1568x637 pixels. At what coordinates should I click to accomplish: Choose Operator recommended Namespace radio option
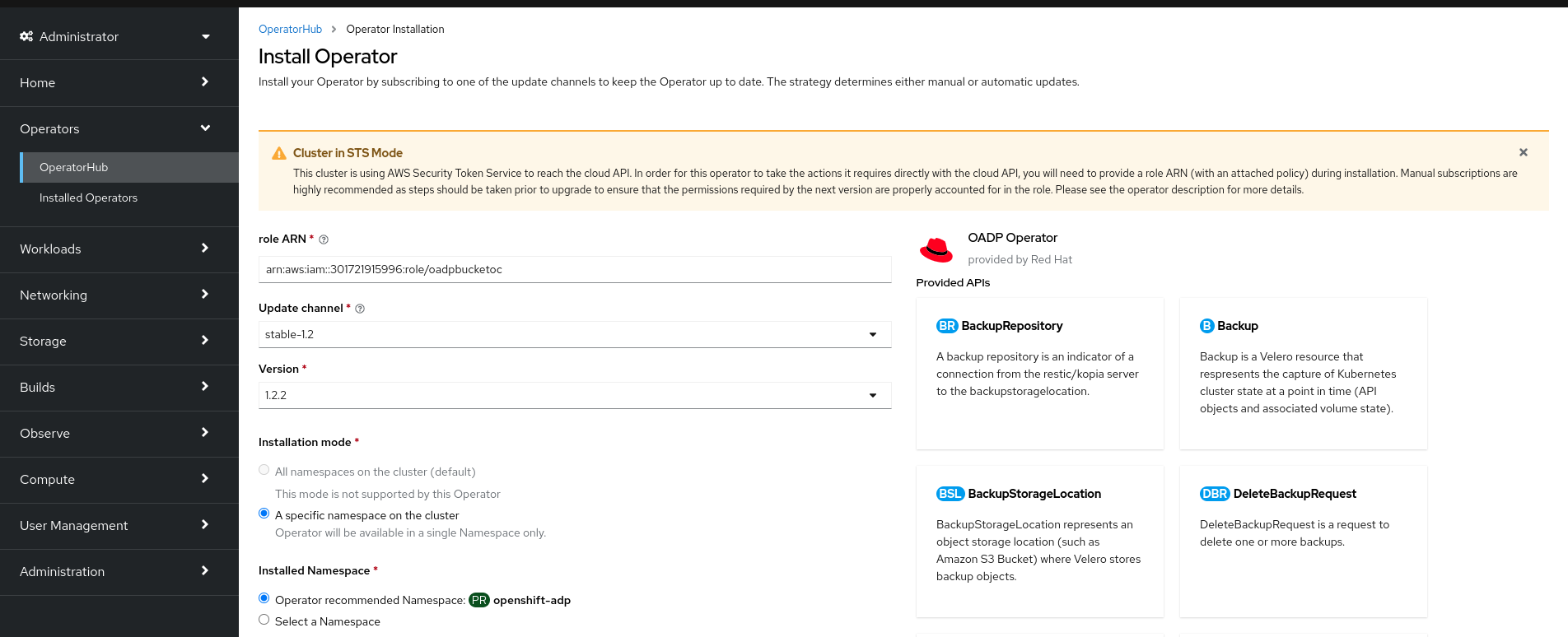point(264,598)
